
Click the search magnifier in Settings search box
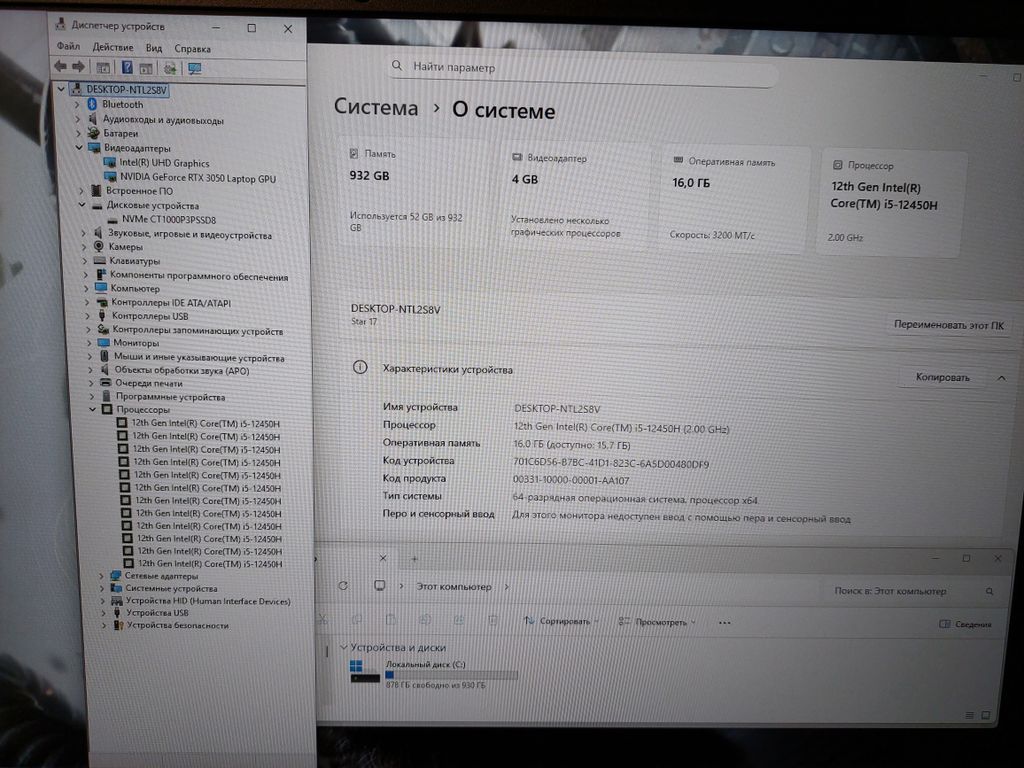click(399, 68)
